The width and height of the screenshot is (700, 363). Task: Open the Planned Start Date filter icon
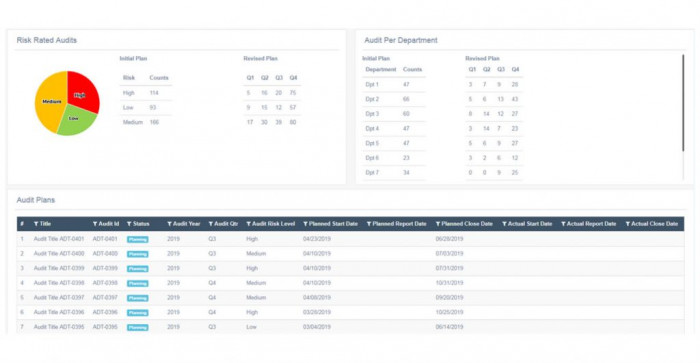(305, 224)
